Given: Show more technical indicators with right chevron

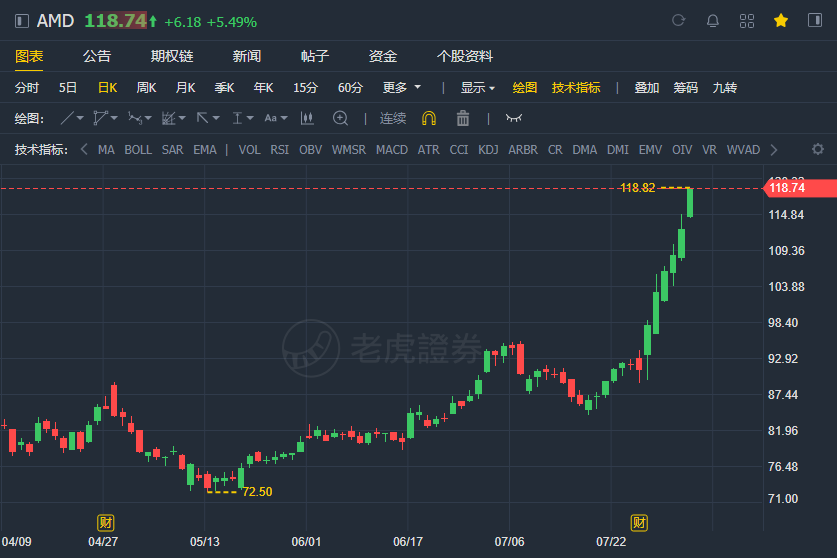Looking at the screenshot, I should 774,150.
